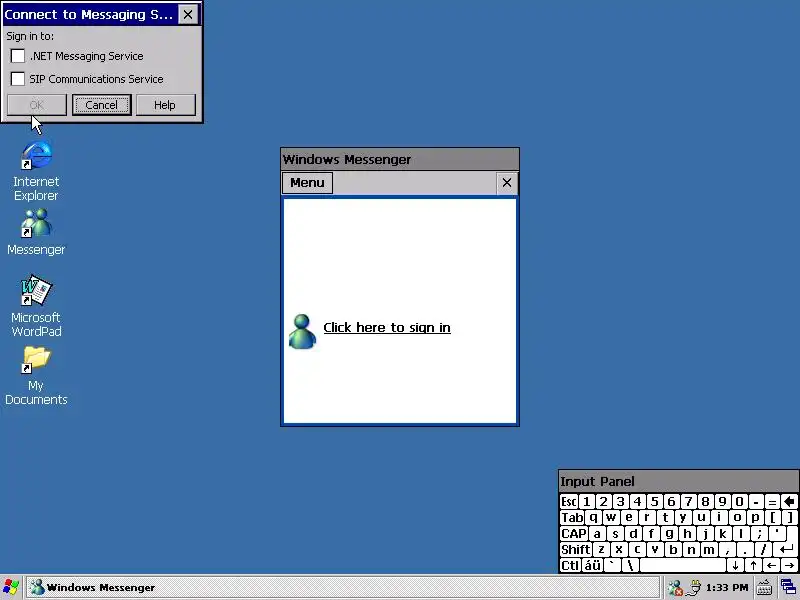This screenshot has height=600, width=800.
Task: Check the SIP Communications Service box
Action: tap(18, 79)
